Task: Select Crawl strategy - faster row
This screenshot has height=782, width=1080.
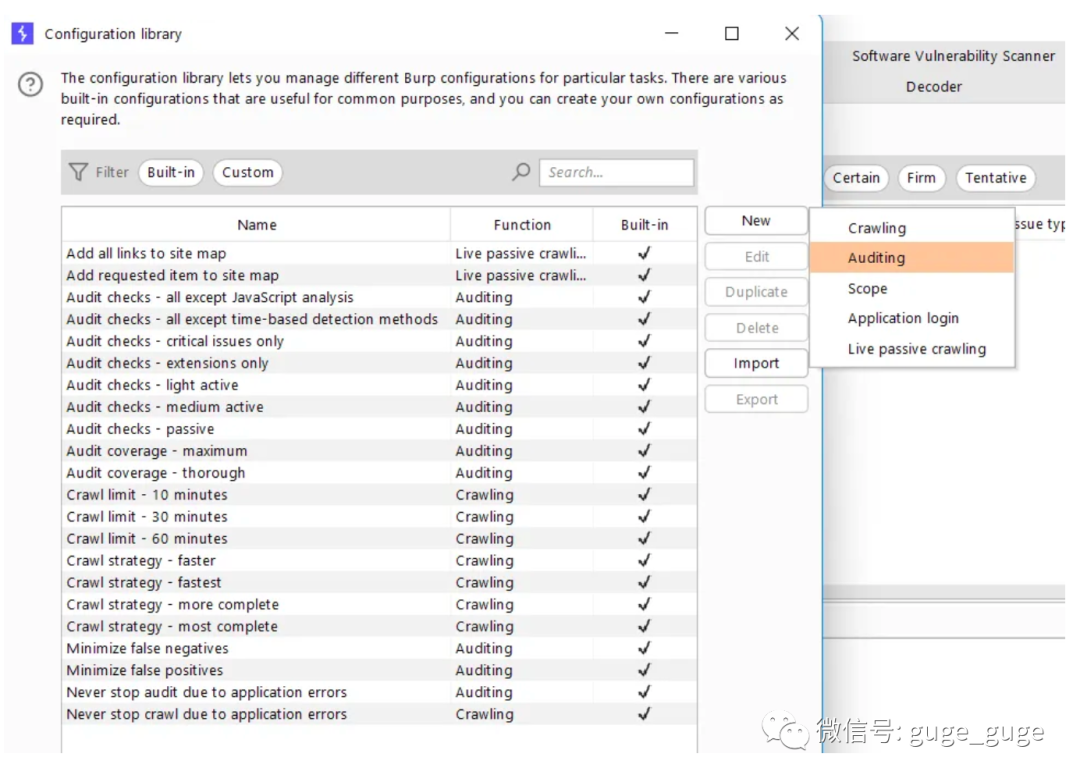Action: point(379,561)
